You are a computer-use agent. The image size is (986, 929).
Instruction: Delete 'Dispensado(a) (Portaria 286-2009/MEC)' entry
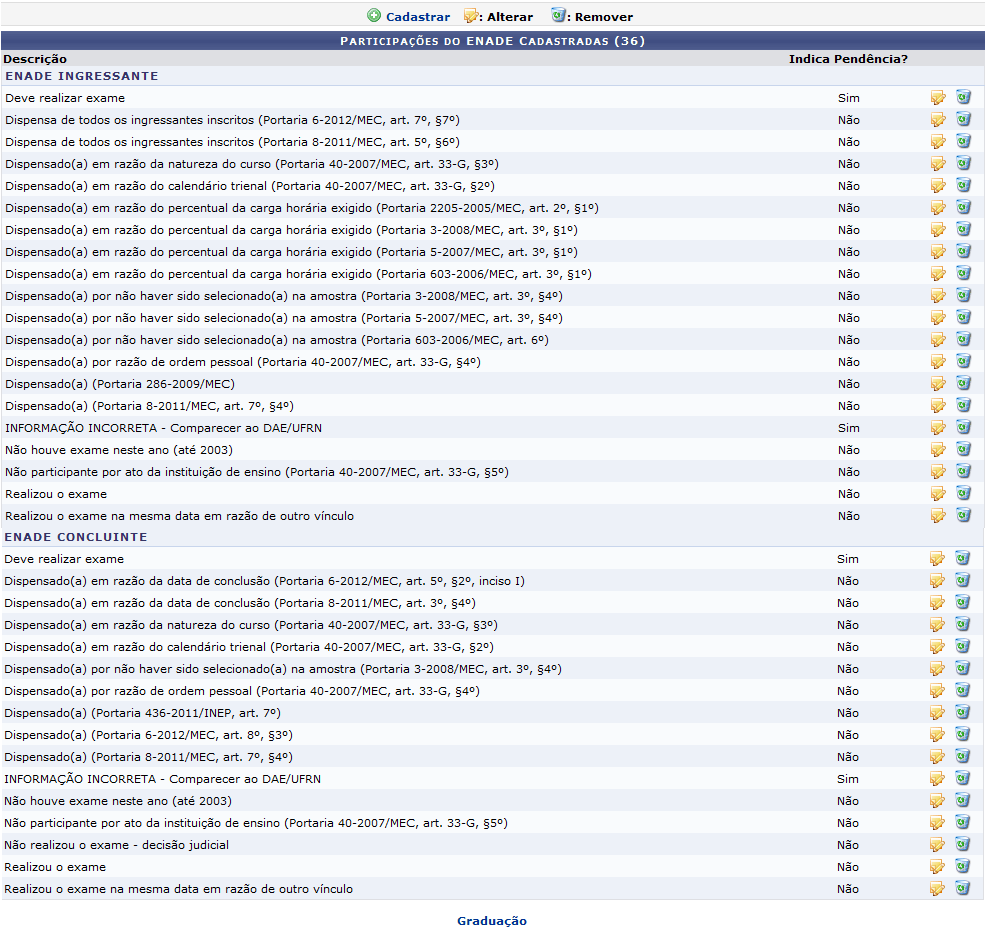pyautogui.click(x=963, y=384)
